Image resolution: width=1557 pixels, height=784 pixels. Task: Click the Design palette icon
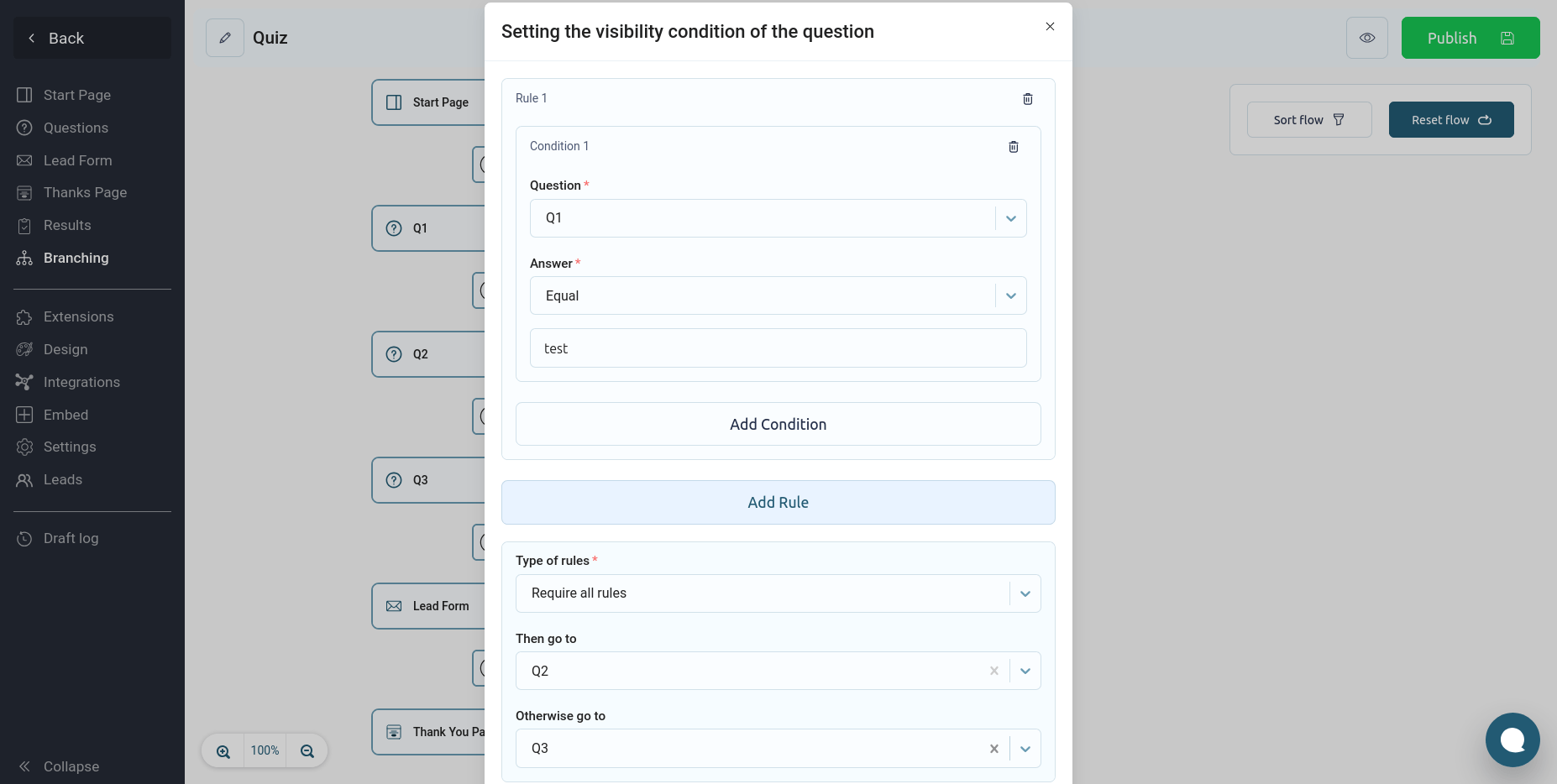pos(24,349)
